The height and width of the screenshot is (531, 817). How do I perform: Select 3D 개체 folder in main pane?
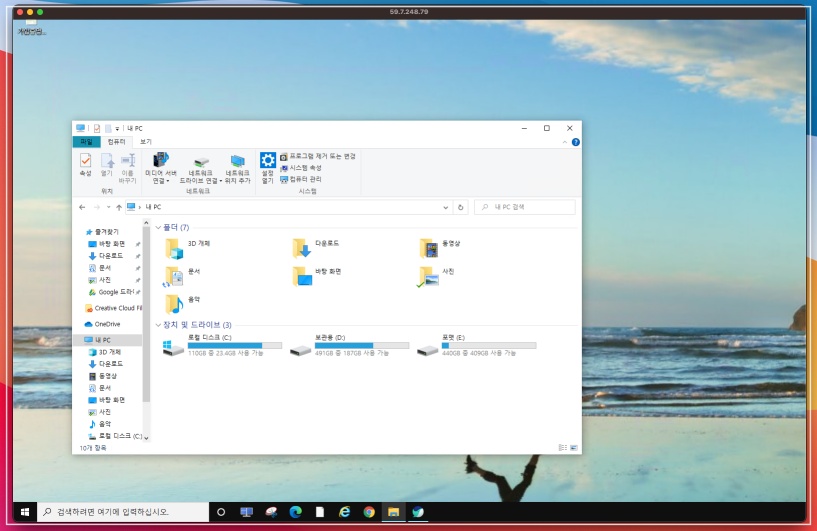189,249
